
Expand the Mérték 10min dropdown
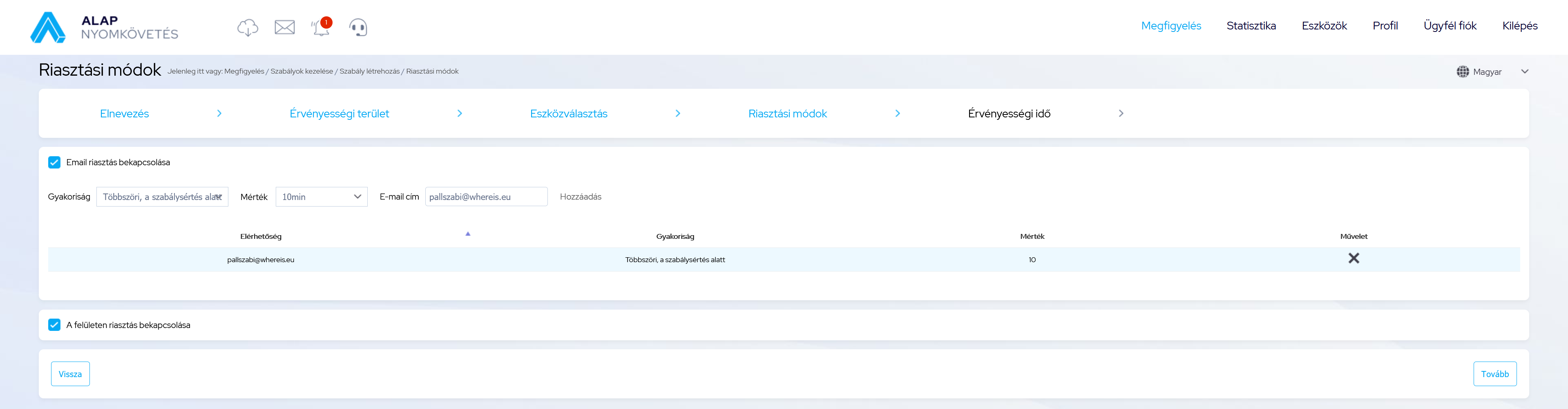(321, 197)
